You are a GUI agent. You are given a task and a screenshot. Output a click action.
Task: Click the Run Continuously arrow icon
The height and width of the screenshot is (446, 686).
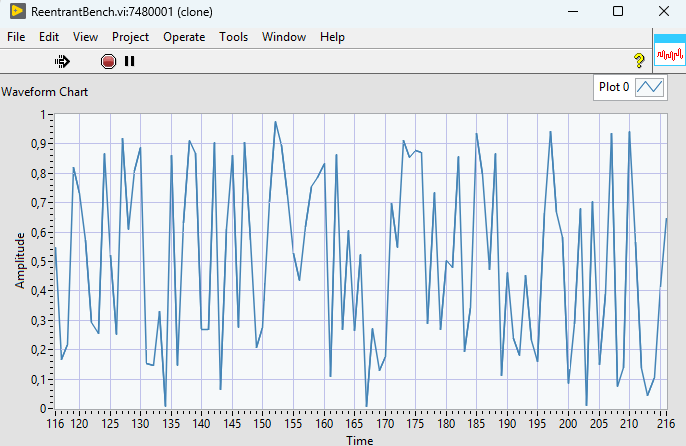coord(62,61)
